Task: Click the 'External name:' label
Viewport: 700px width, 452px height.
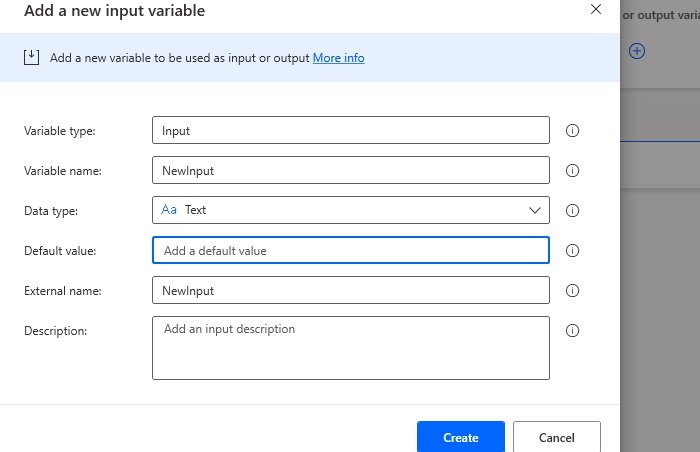Action: 63,291
